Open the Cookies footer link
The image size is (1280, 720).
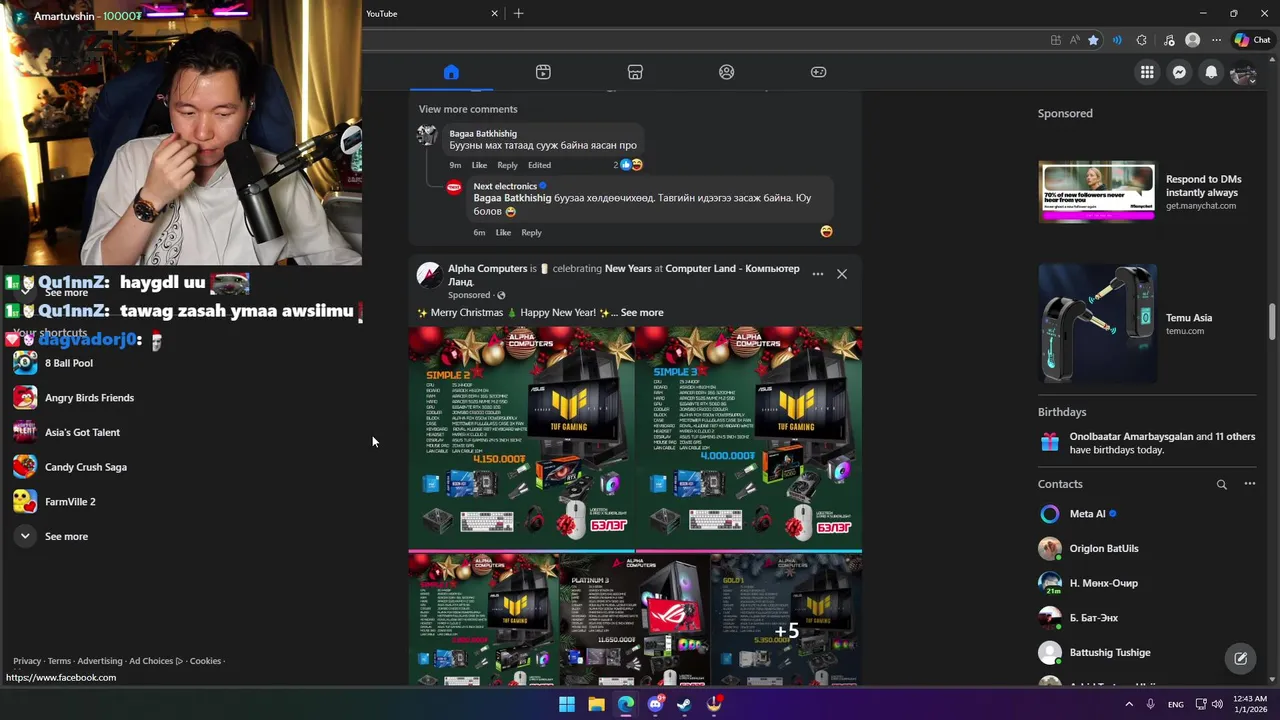tap(205, 661)
